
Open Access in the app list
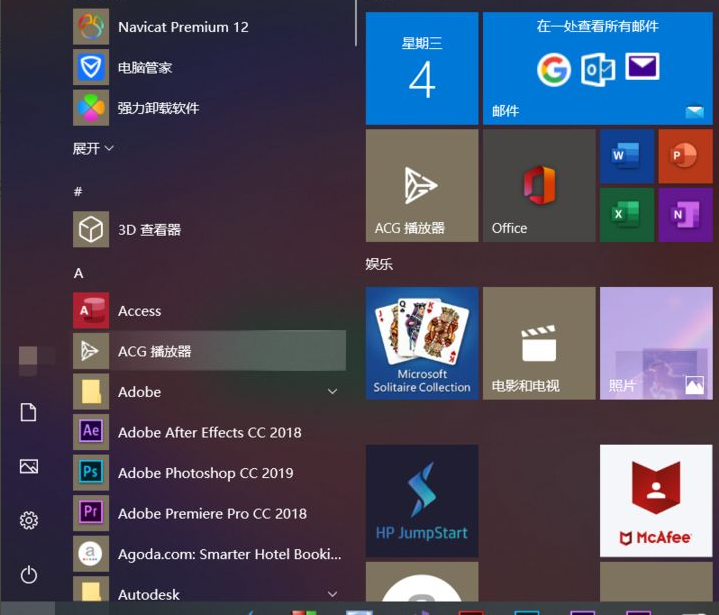click(139, 311)
